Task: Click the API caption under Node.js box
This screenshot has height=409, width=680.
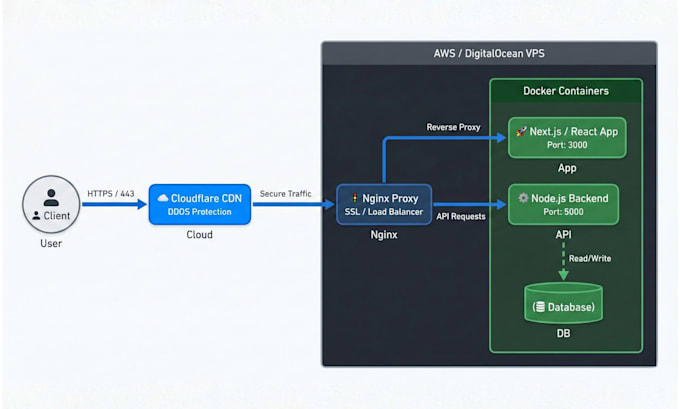Action: click(x=563, y=235)
